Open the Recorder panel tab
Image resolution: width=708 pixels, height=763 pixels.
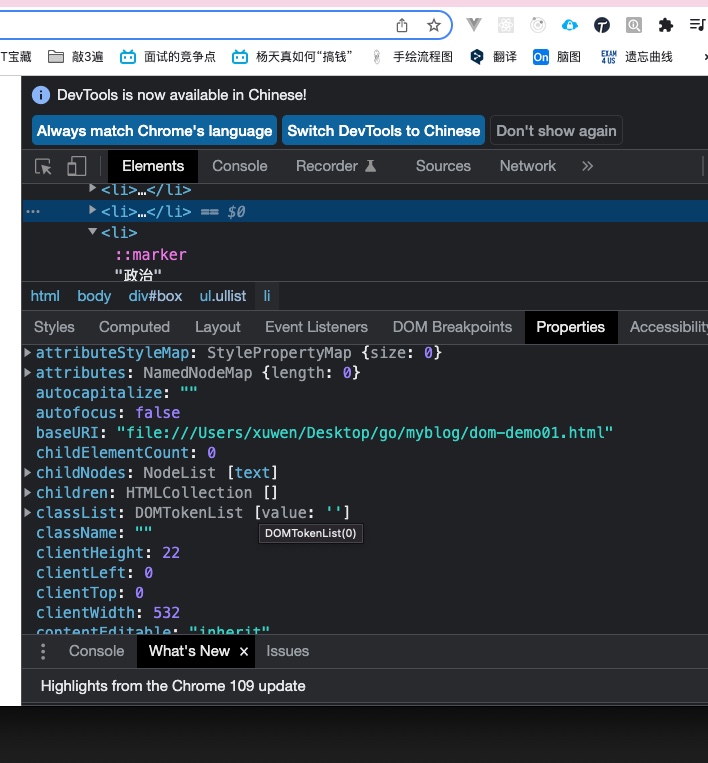coord(336,166)
